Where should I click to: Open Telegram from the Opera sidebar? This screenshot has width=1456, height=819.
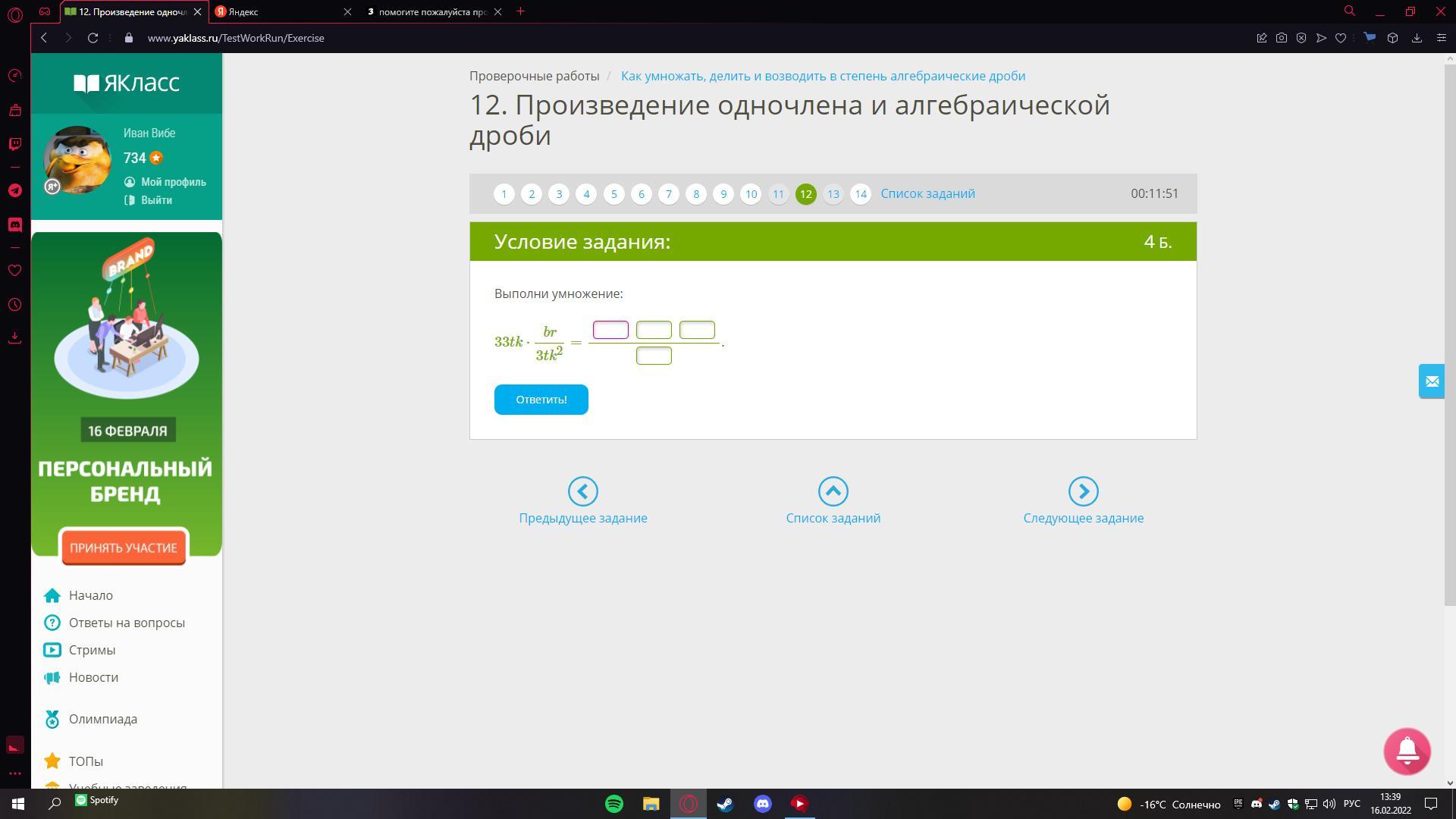pos(14,190)
